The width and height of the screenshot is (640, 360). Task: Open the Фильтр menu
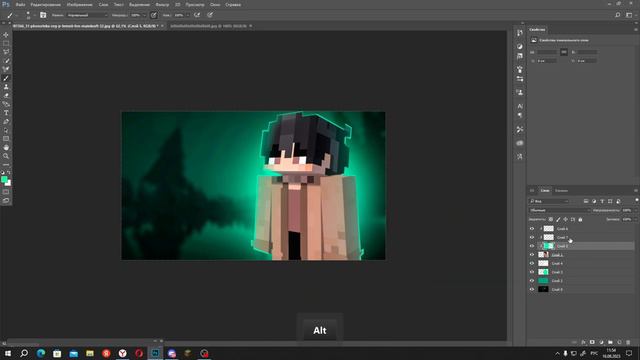162,4
